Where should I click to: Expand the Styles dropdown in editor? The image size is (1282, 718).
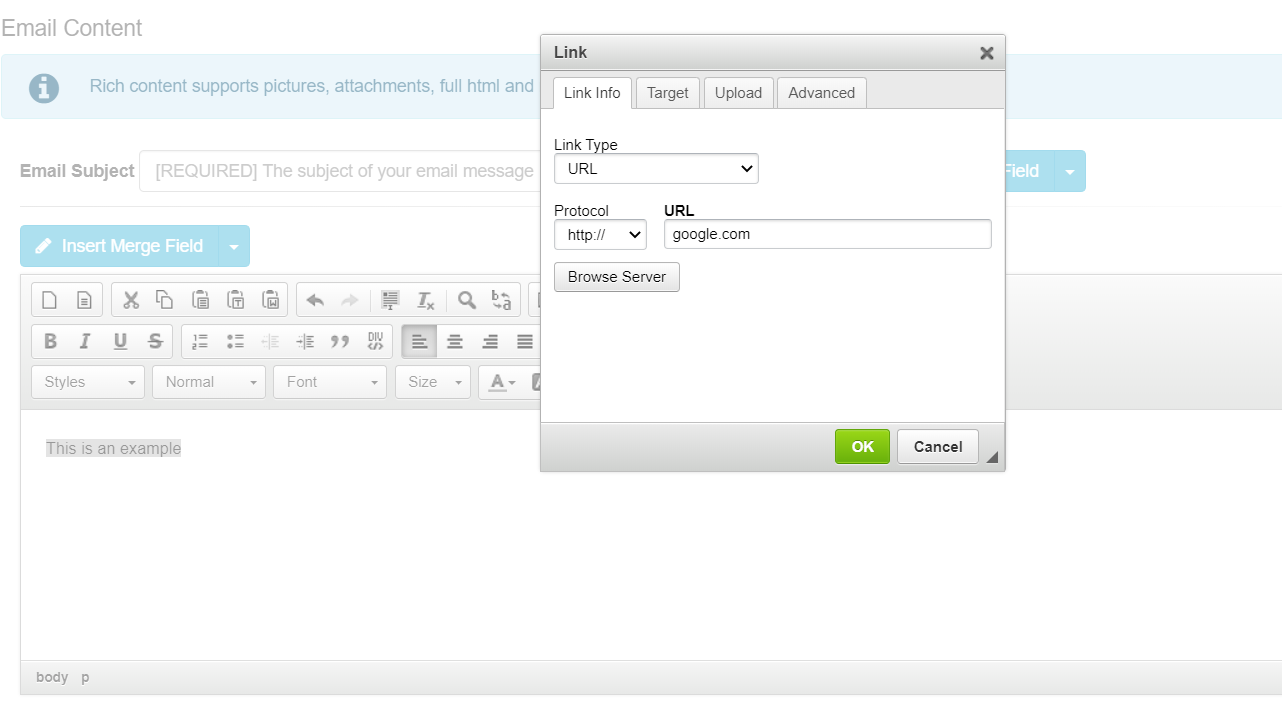click(88, 382)
